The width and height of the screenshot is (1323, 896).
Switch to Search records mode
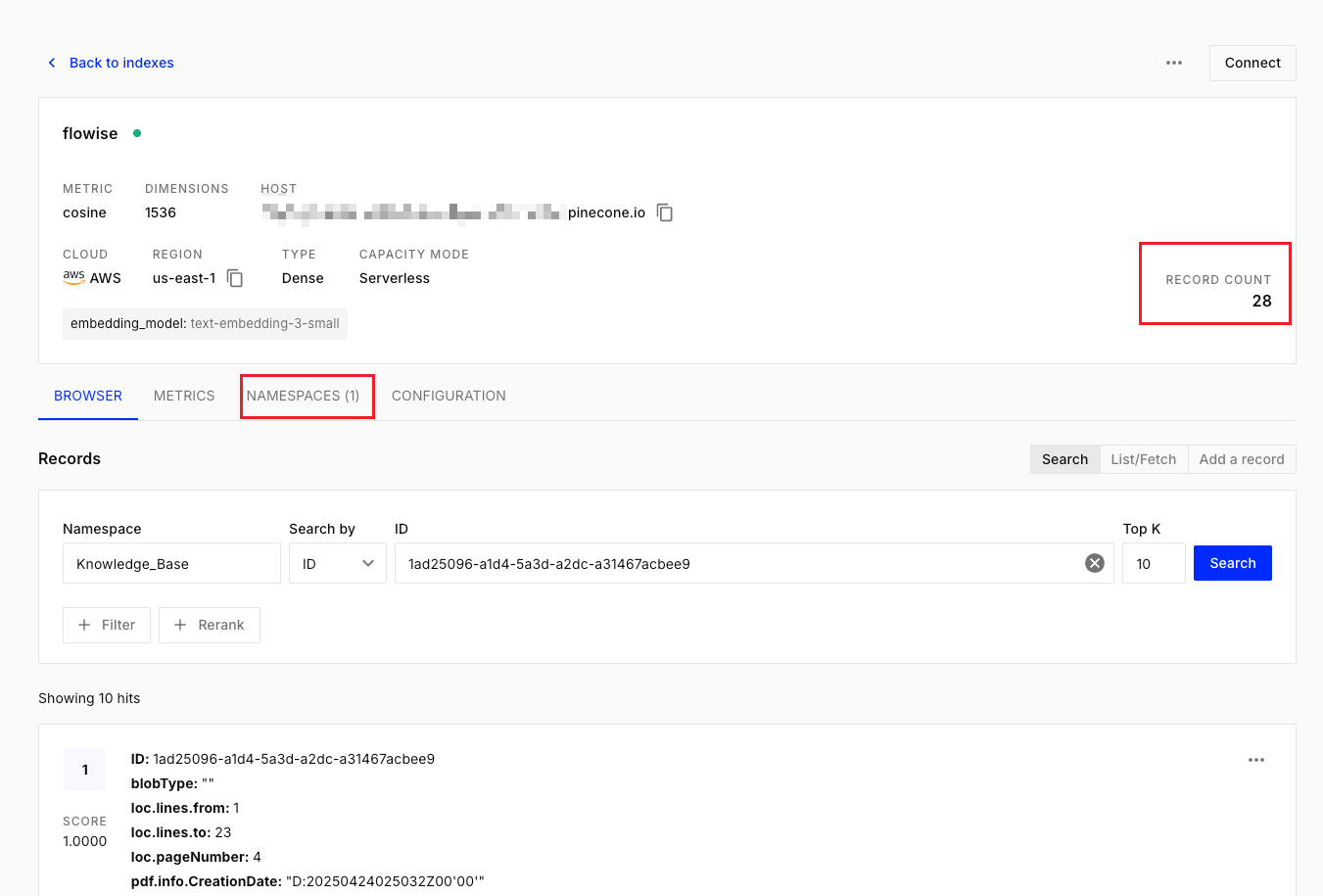click(1064, 459)
